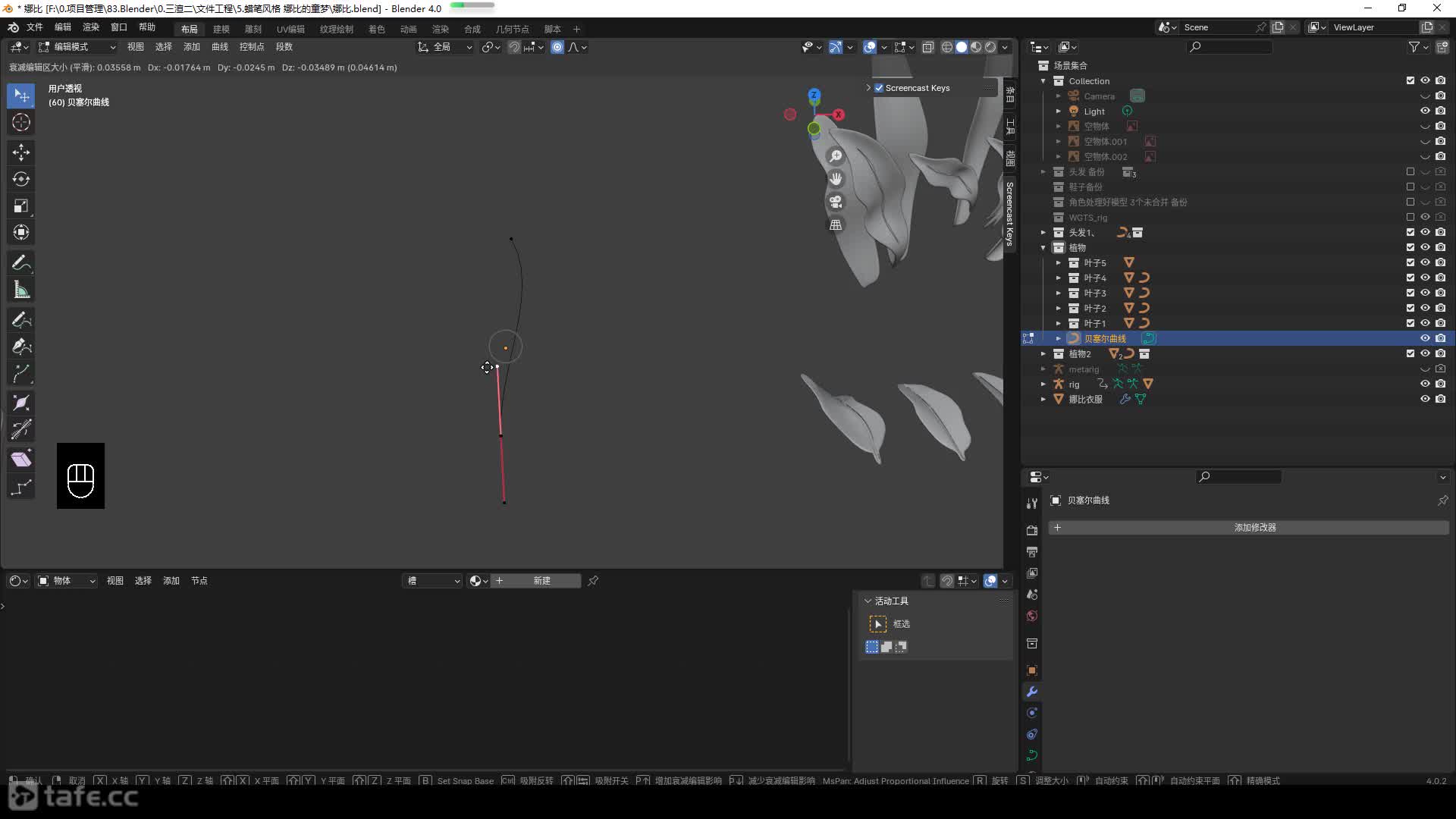Click the 添加修改器 button
Screen dimensions: 1456x819
tap(1248, 527)
